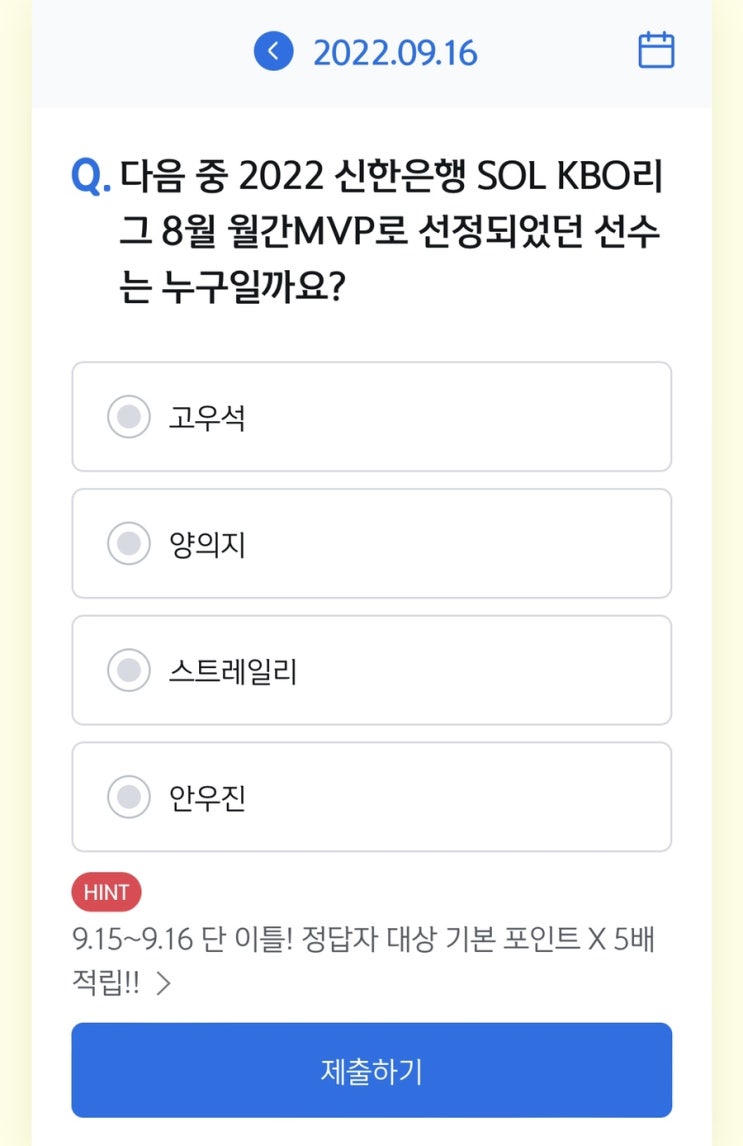Viewport: 743px width, 1146px height.
Task: Click the 2022.09.16 date label
Action: [395, 52]
